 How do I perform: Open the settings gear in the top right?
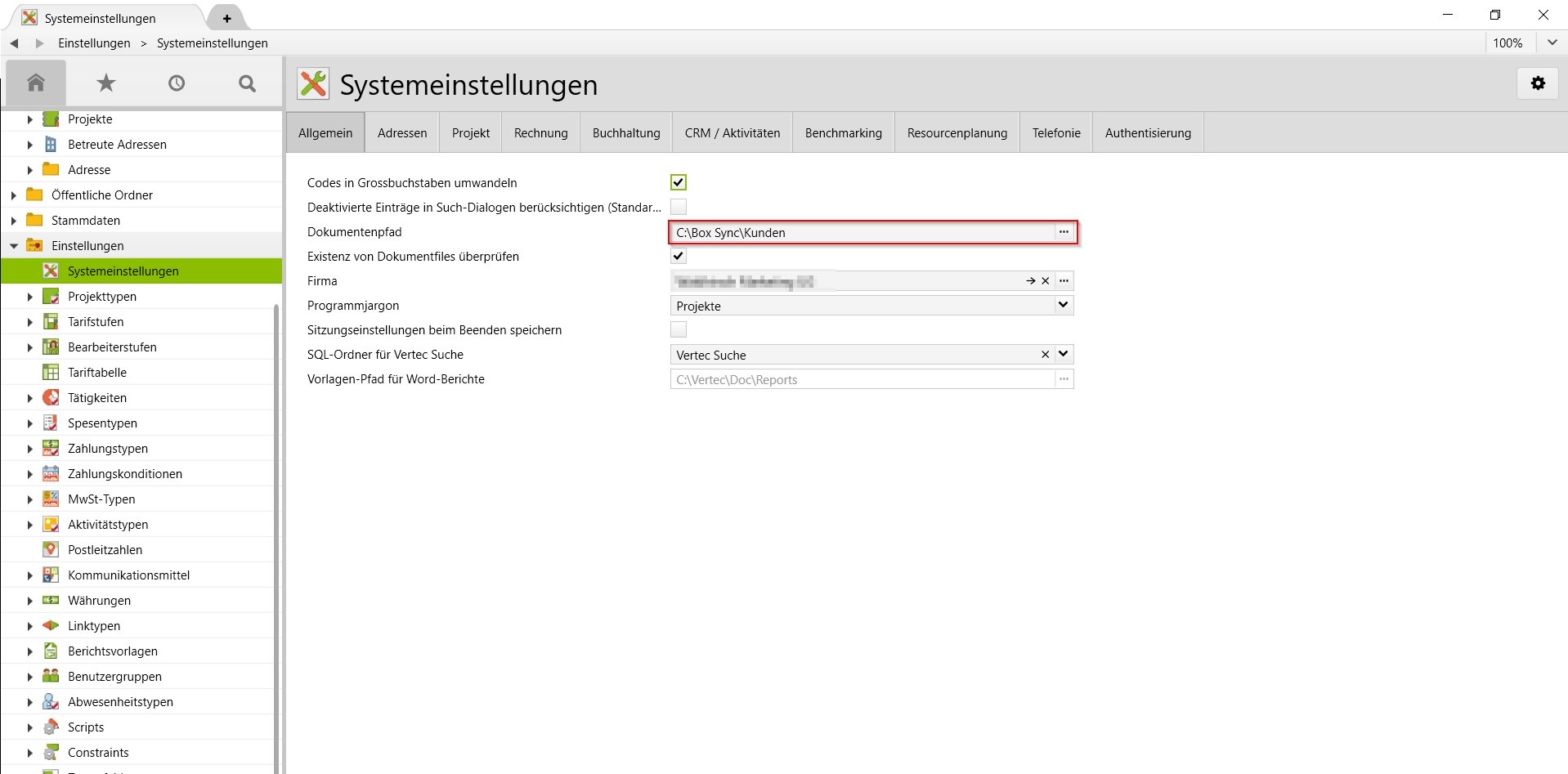[x=1538, y=83]
